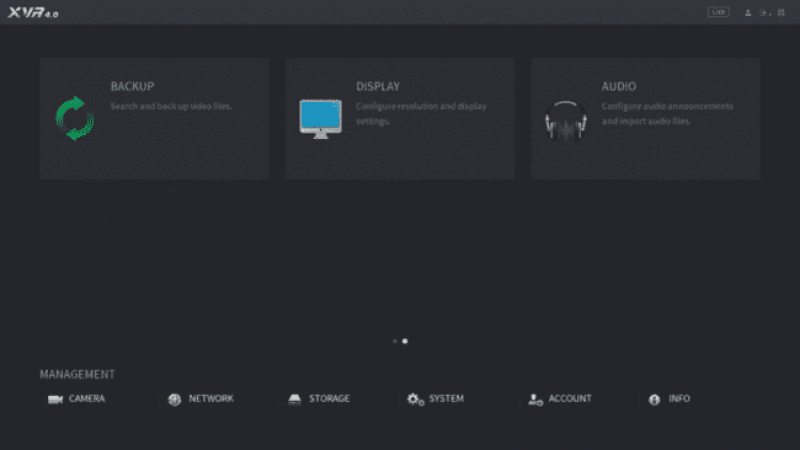
Task: Click the MANAGEMENT heading text
Action: pos(78,374)
